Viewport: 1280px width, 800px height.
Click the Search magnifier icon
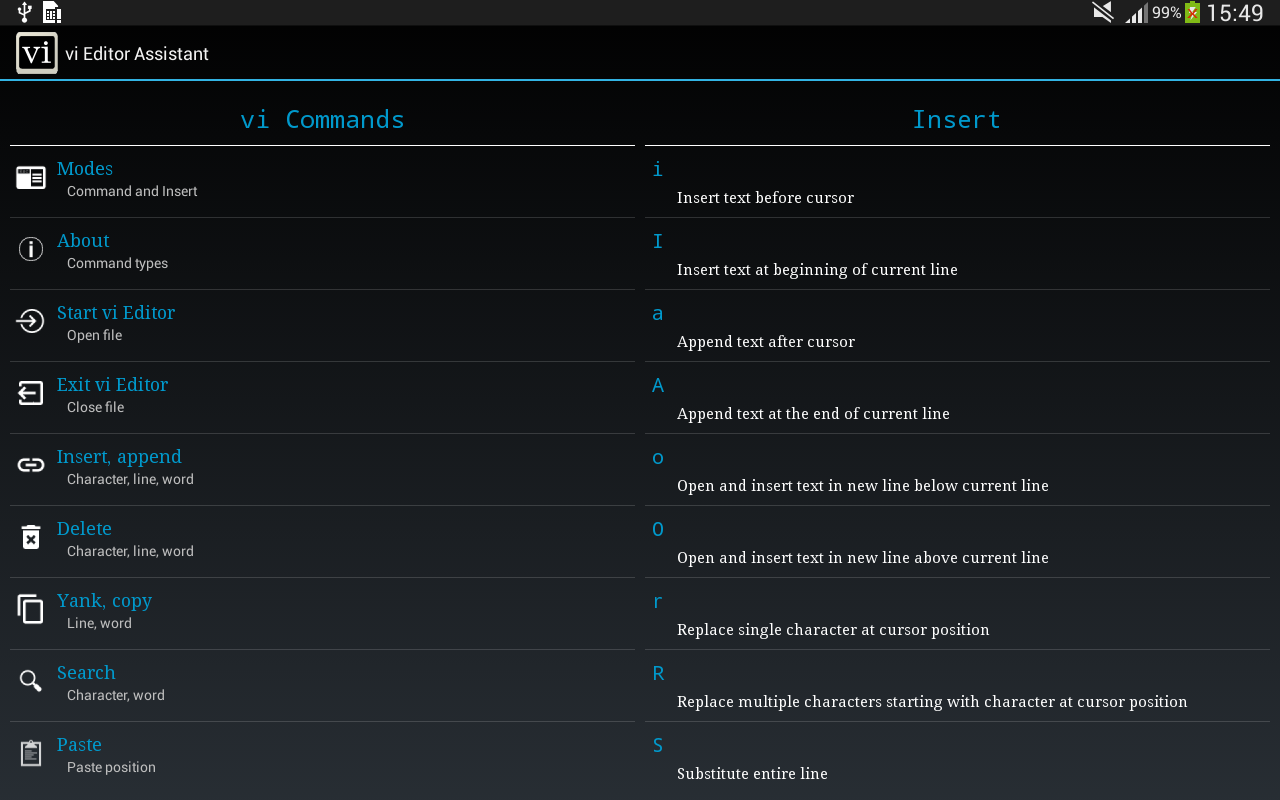point(31,681)
